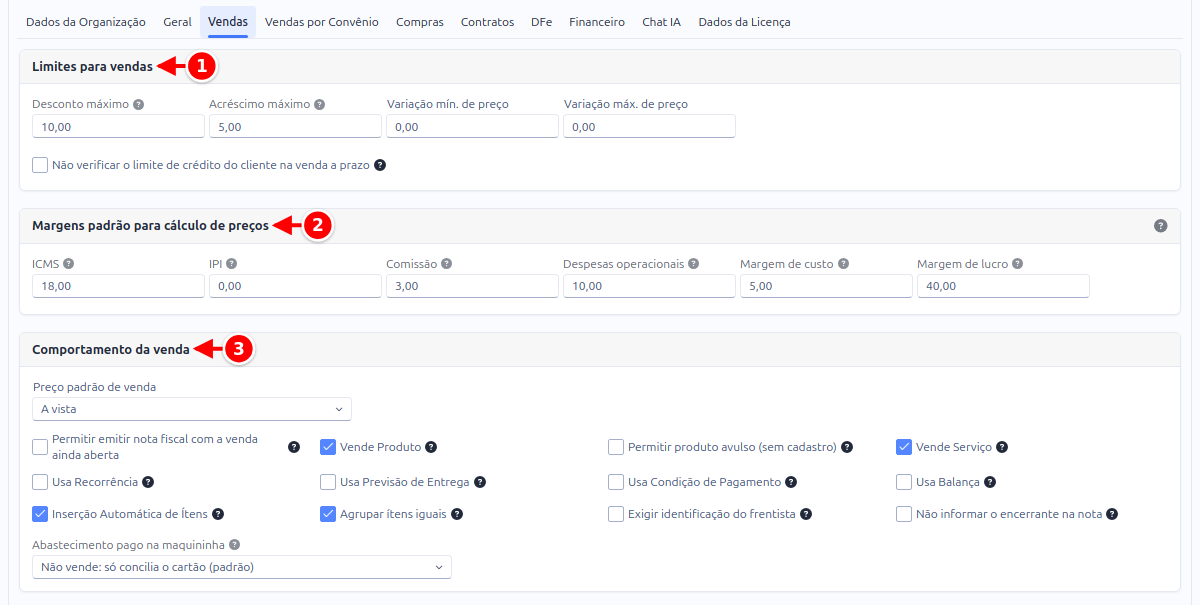Enable Usa Previsão de Entrega

[328, 482]
